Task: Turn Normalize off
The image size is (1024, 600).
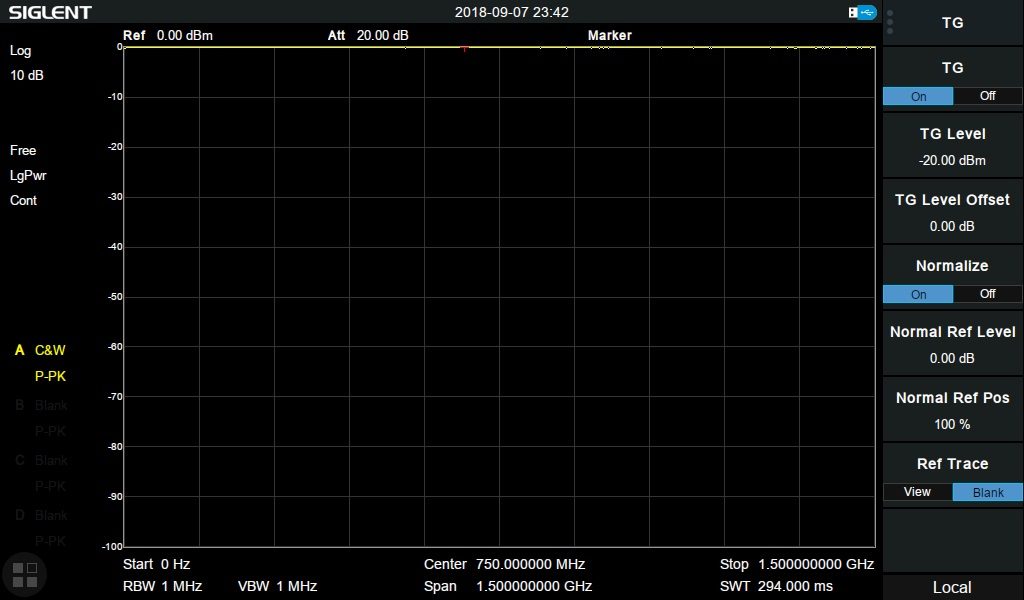Action: (987, 294)
